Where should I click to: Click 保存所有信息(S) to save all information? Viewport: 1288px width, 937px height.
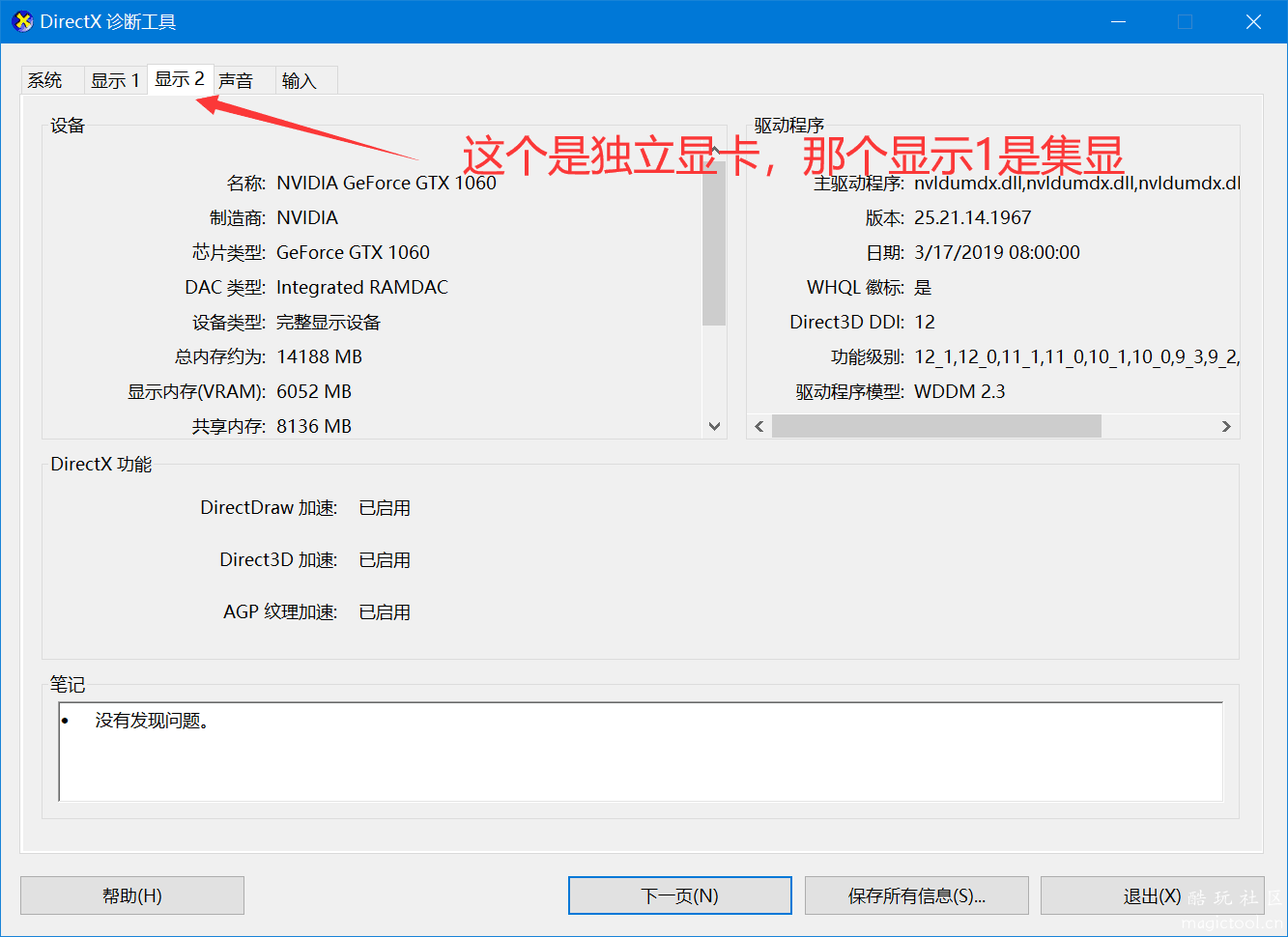click(916, 894)
